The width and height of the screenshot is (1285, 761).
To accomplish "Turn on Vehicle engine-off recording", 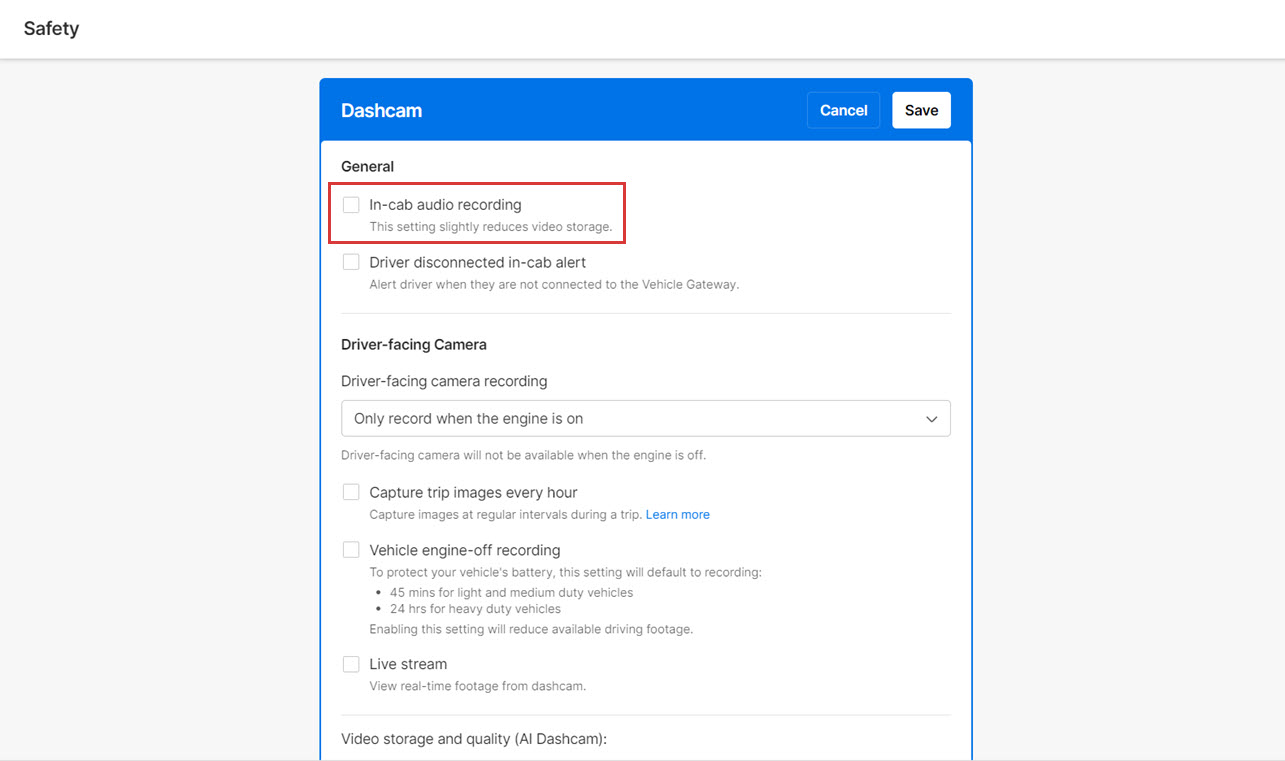I will pyautogui.click(x=351, y=549).
